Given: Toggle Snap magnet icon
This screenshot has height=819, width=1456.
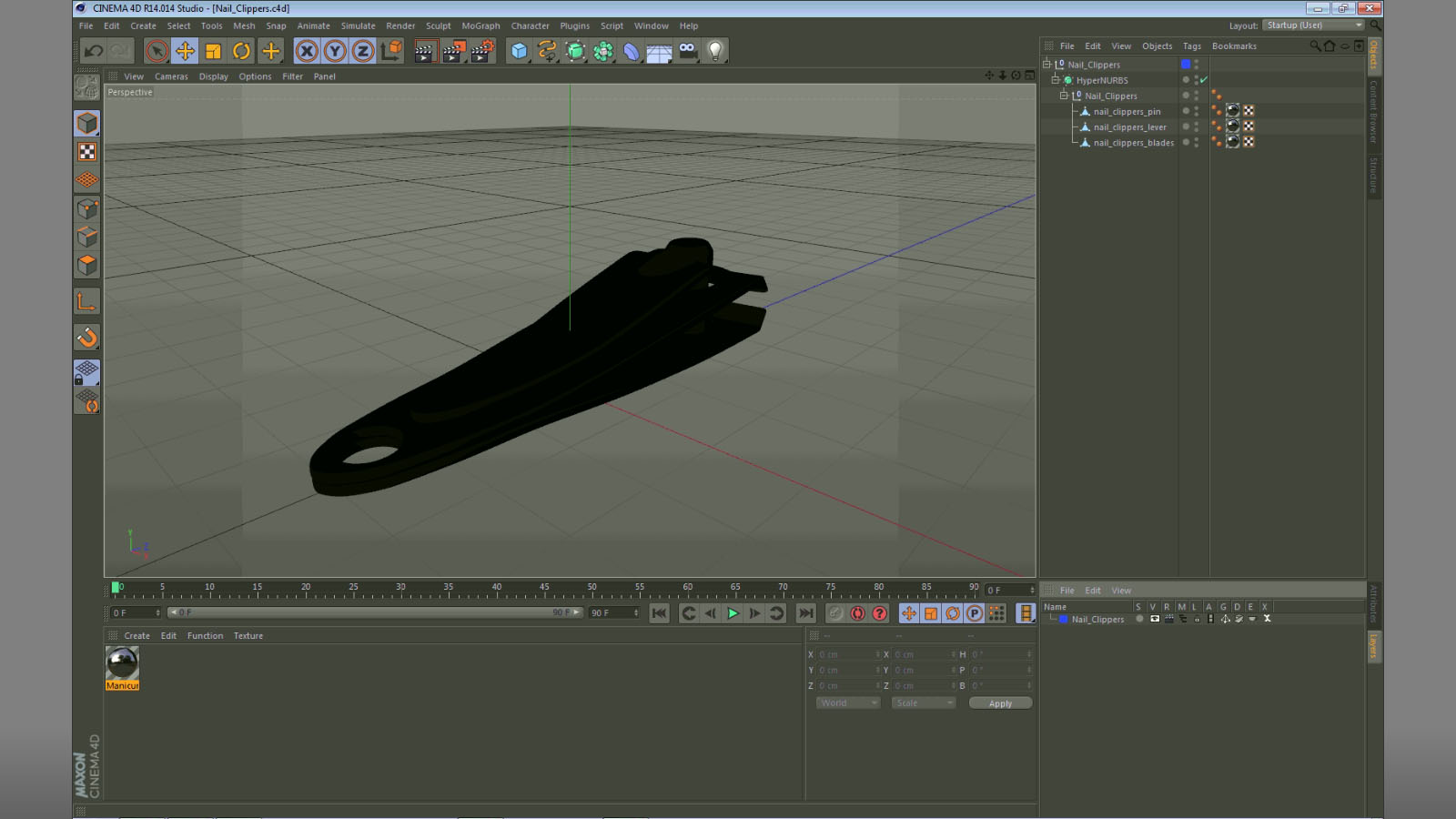Looking at the screenshot, I should point(87,338).
